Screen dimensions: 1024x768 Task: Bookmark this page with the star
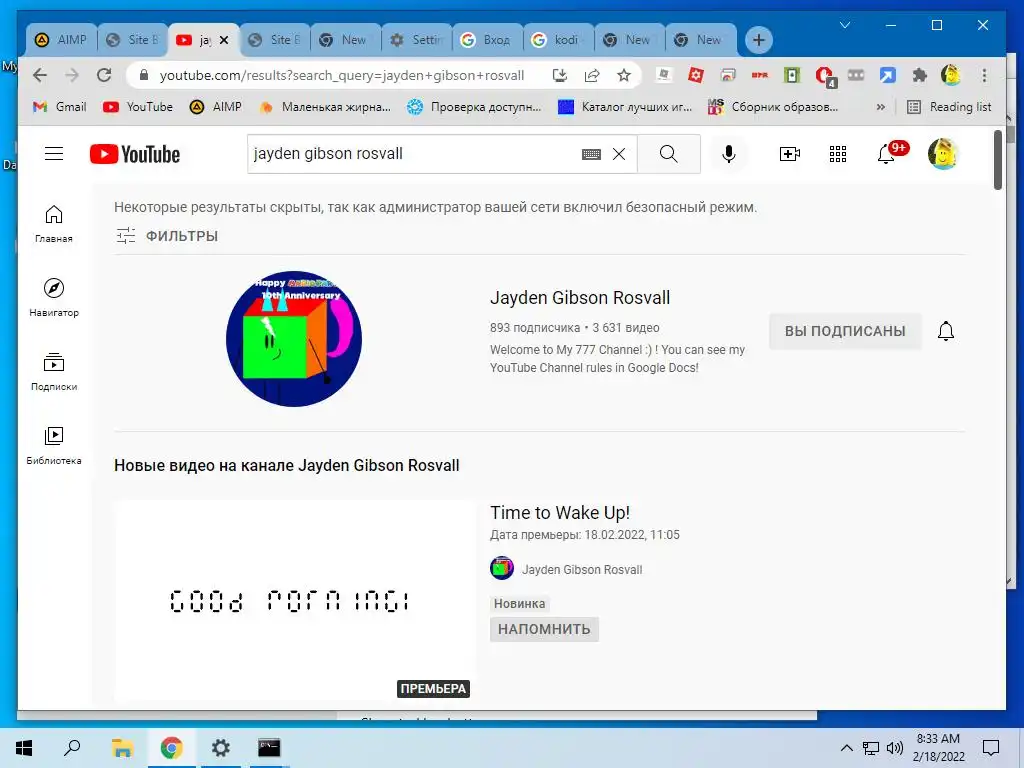click(x=624, y=76)
